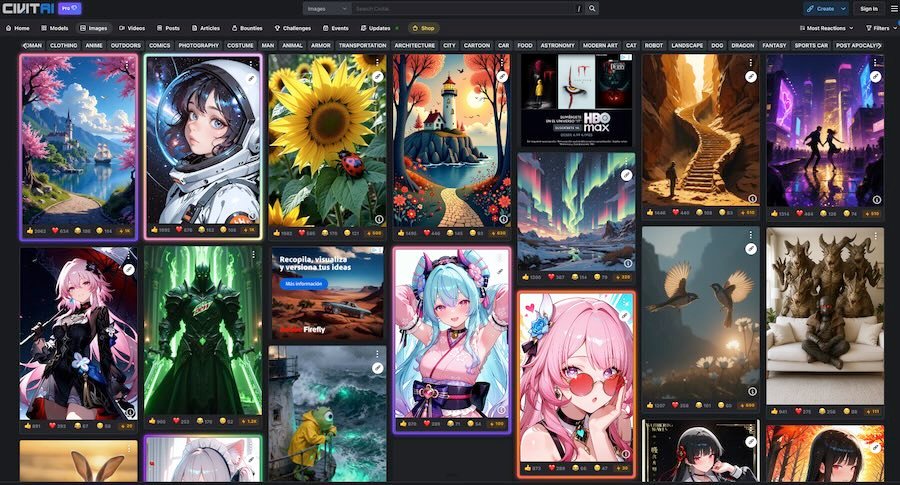
Task: Open the Events tab
Action: click(336, 28)
